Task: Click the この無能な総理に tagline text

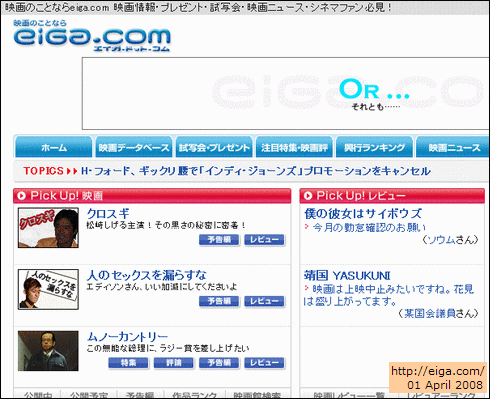Action: [x=168, y=348]
